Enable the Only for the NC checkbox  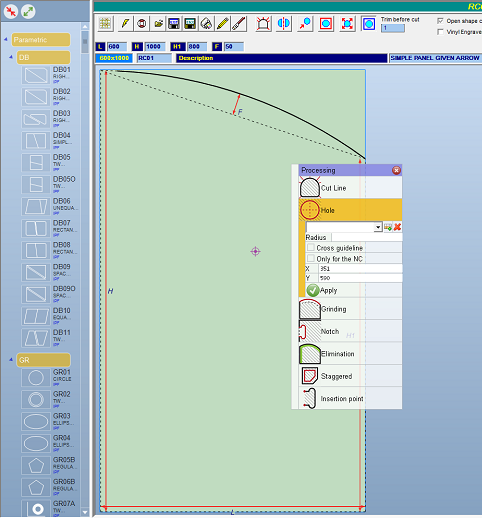pyautogui.click(x=311, y=258)
